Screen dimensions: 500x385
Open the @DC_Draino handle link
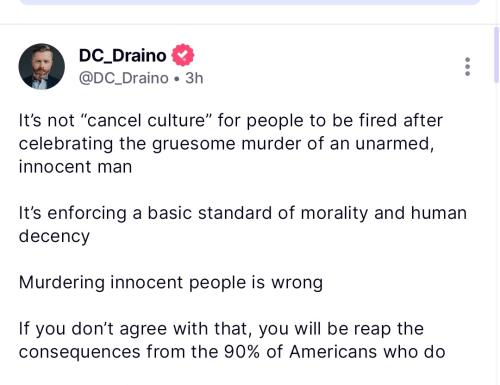[124, 79]
